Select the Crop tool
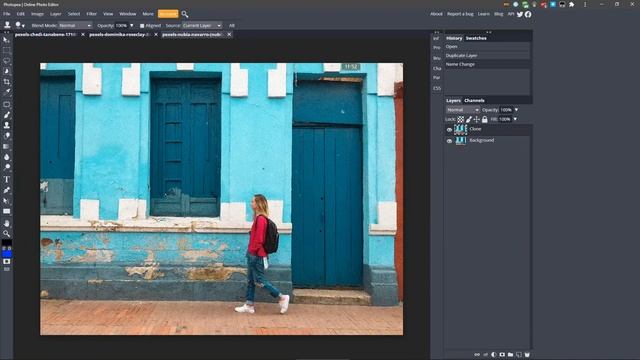Screen dimensions: 640x360 [7, 82]
